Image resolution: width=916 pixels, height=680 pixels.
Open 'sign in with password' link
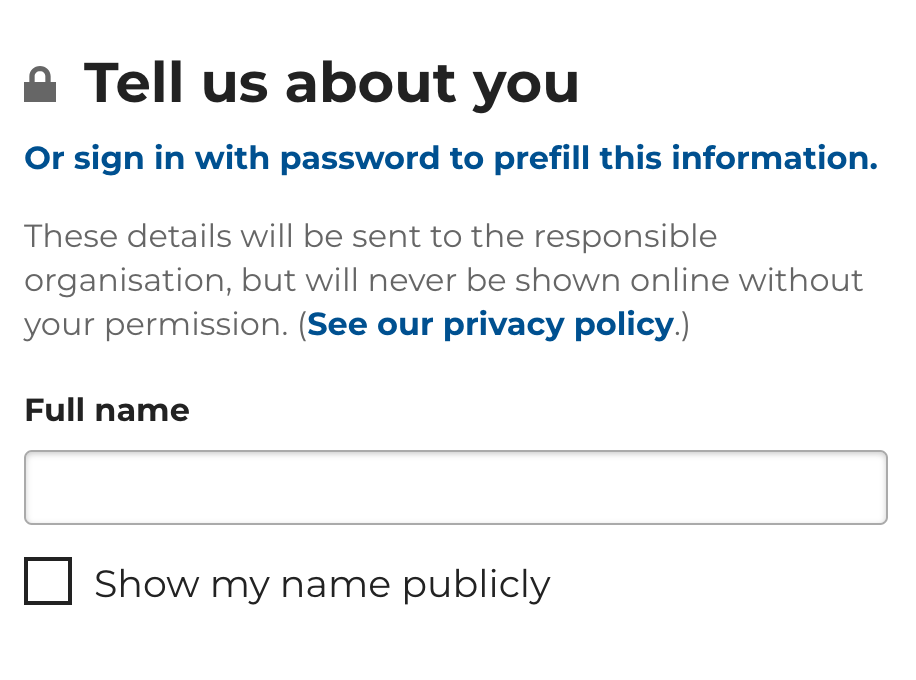(x=450, y=158)
